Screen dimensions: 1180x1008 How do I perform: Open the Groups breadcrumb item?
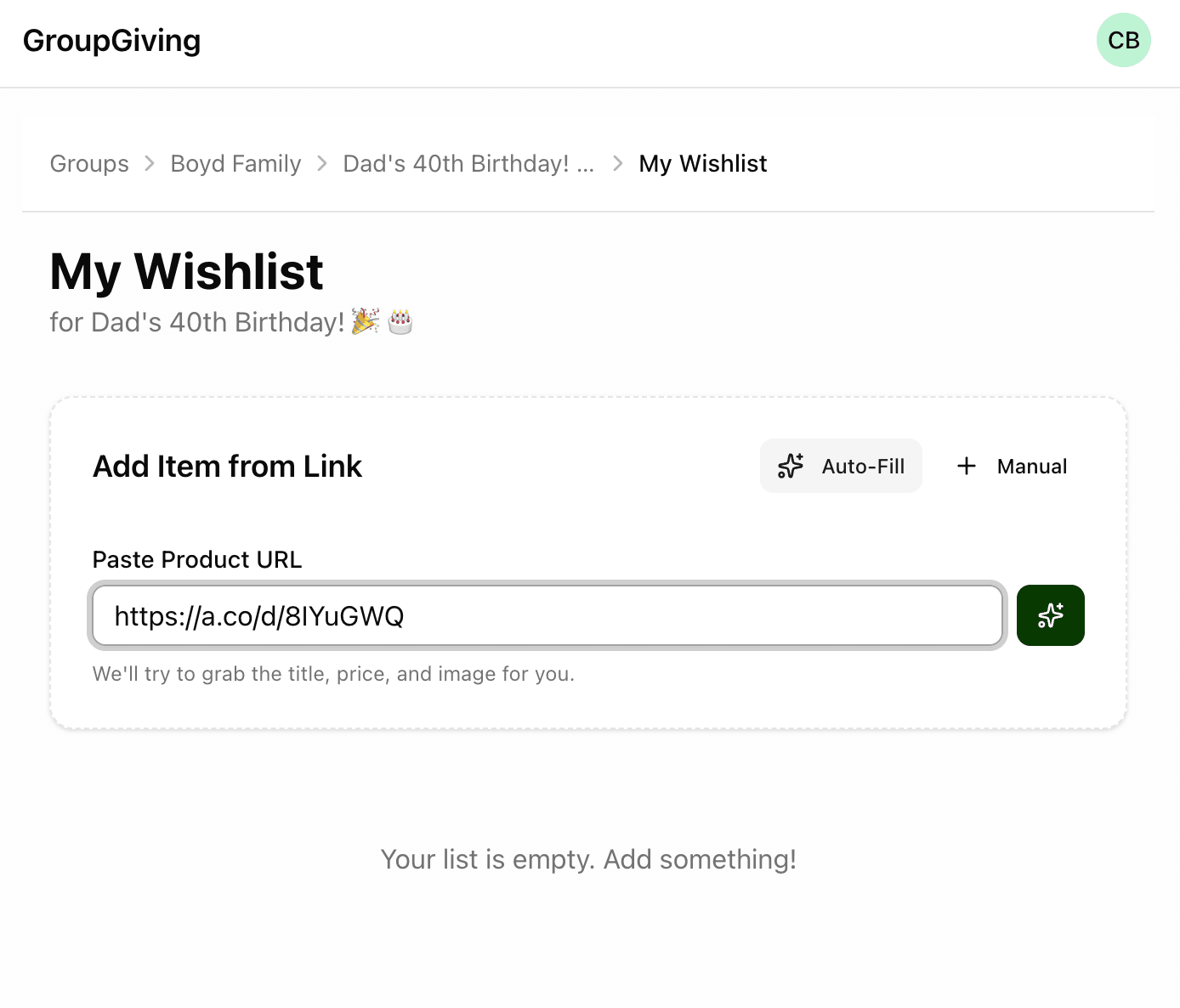89,163
